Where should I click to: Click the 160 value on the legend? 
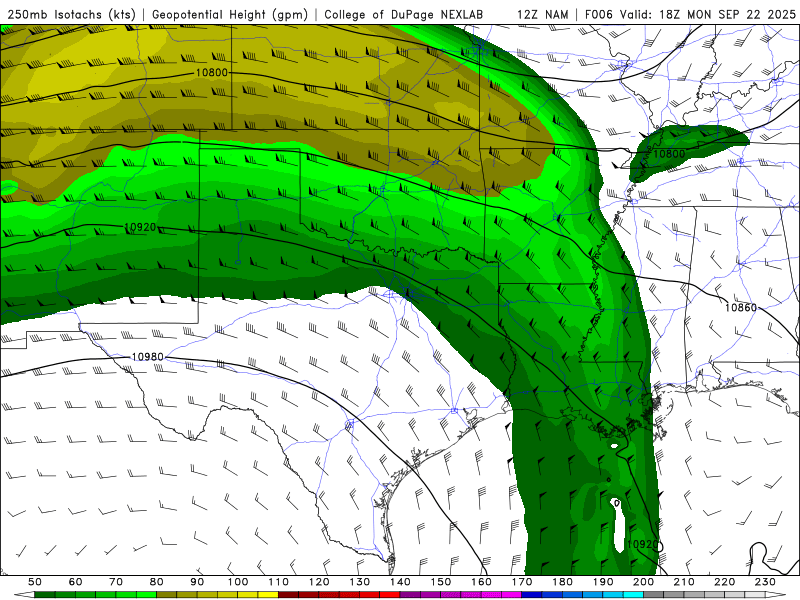point(481,582)
